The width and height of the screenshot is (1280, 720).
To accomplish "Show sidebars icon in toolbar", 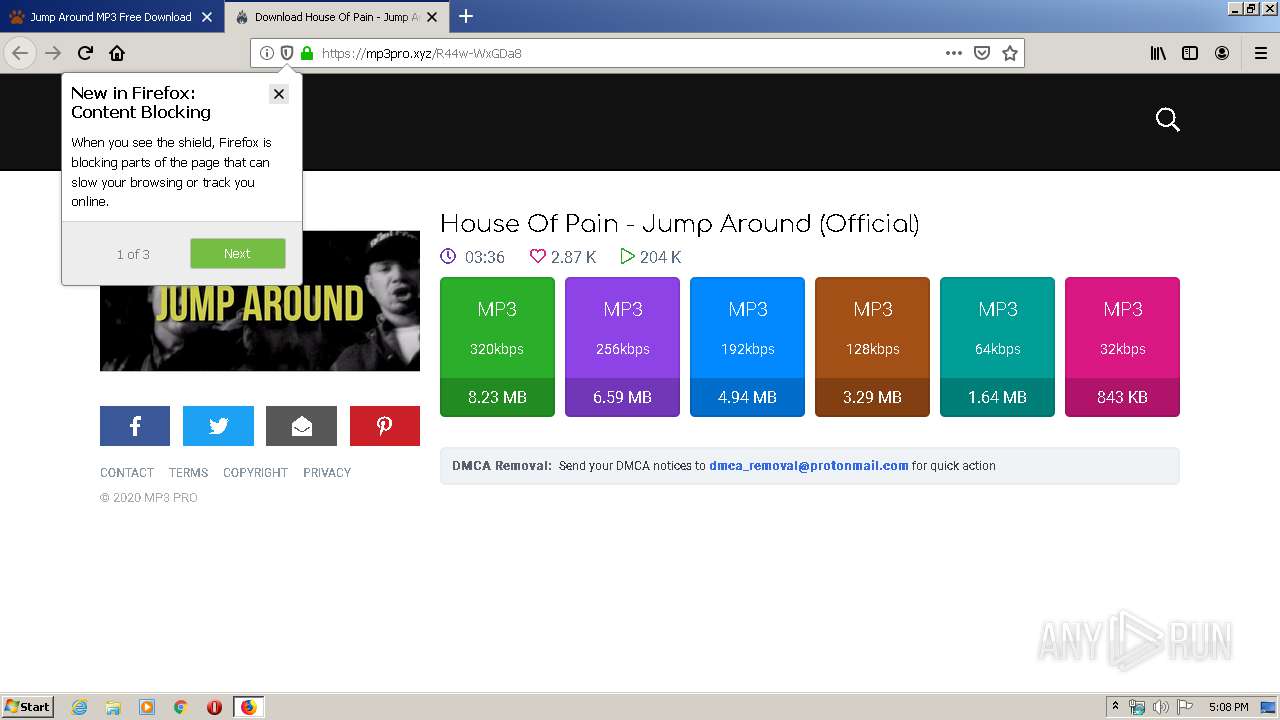I will tap(1190, 53).
